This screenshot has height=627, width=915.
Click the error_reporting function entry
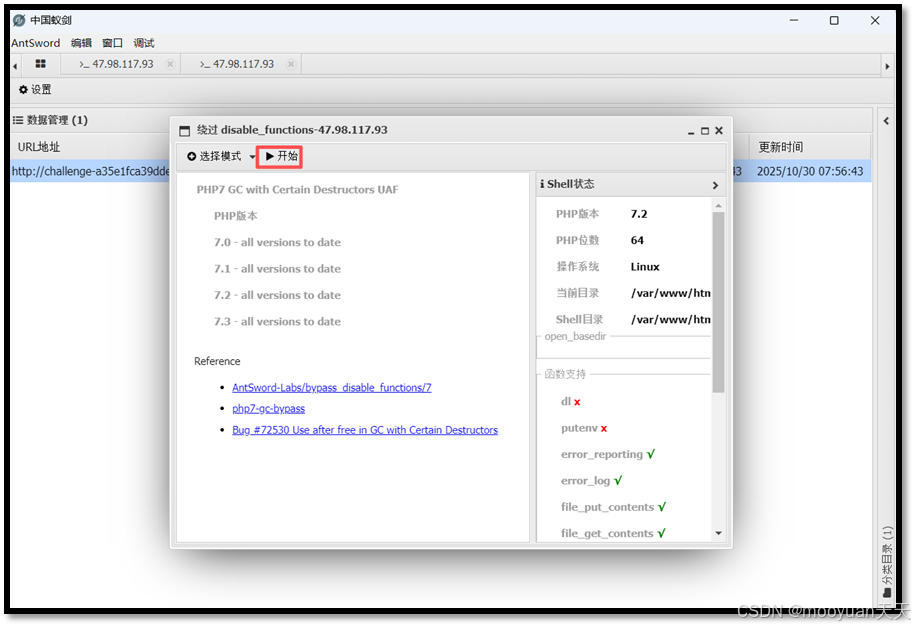[x=608, y=455]
